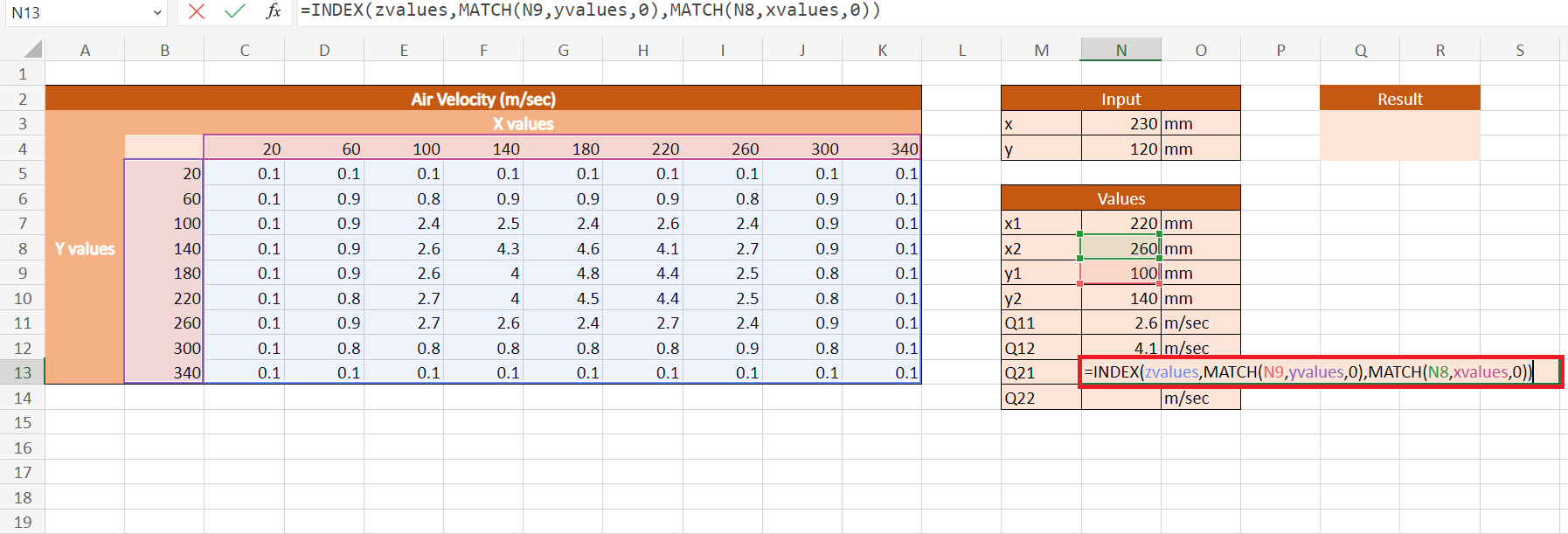This screenshot has height=534, width=1568.
Task: Confirm the formula with the Enter checkmark
Action: click(234, 11)
